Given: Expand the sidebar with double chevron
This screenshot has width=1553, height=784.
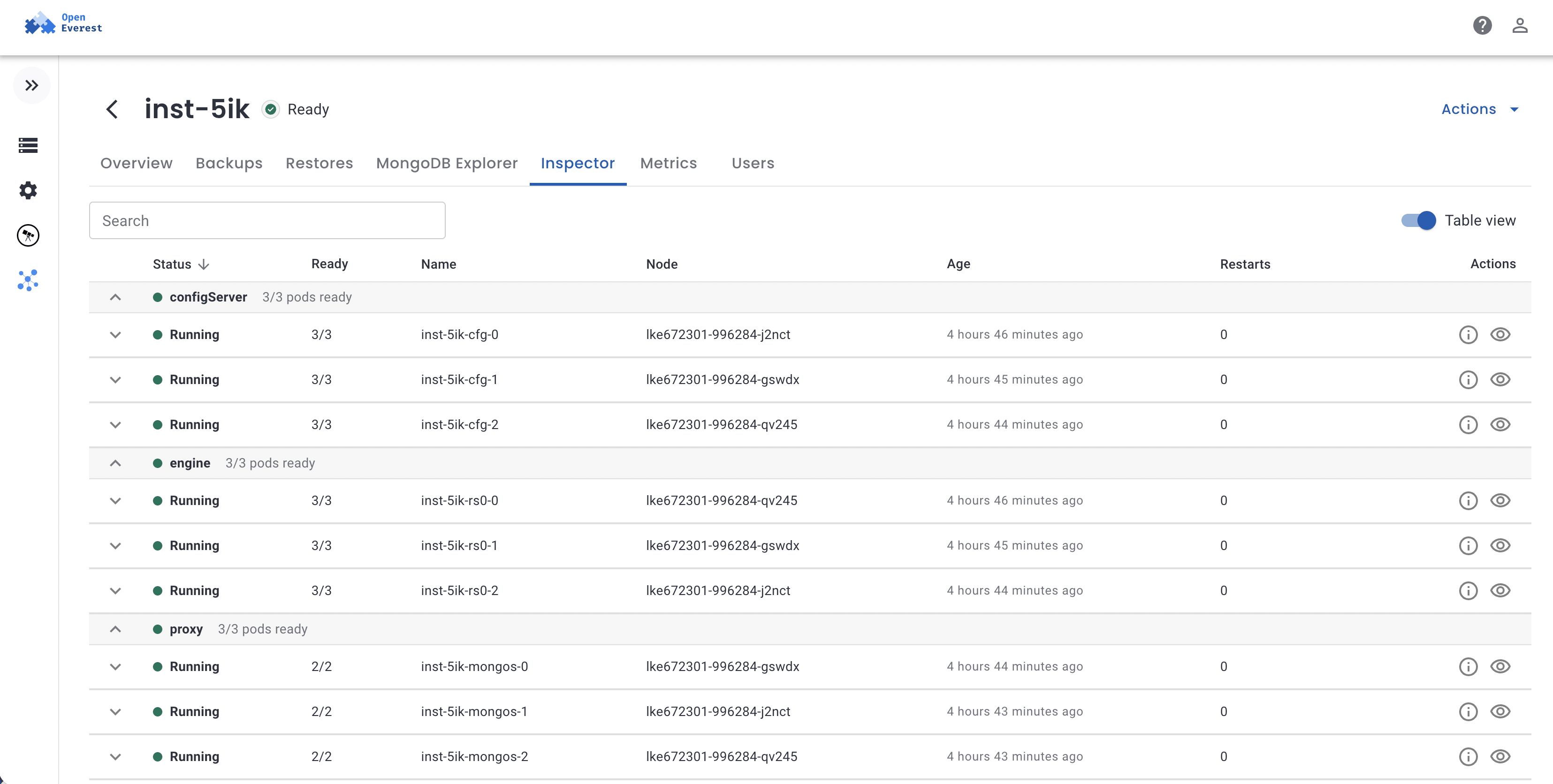Looking at the screenshot, I should point(31,85).
